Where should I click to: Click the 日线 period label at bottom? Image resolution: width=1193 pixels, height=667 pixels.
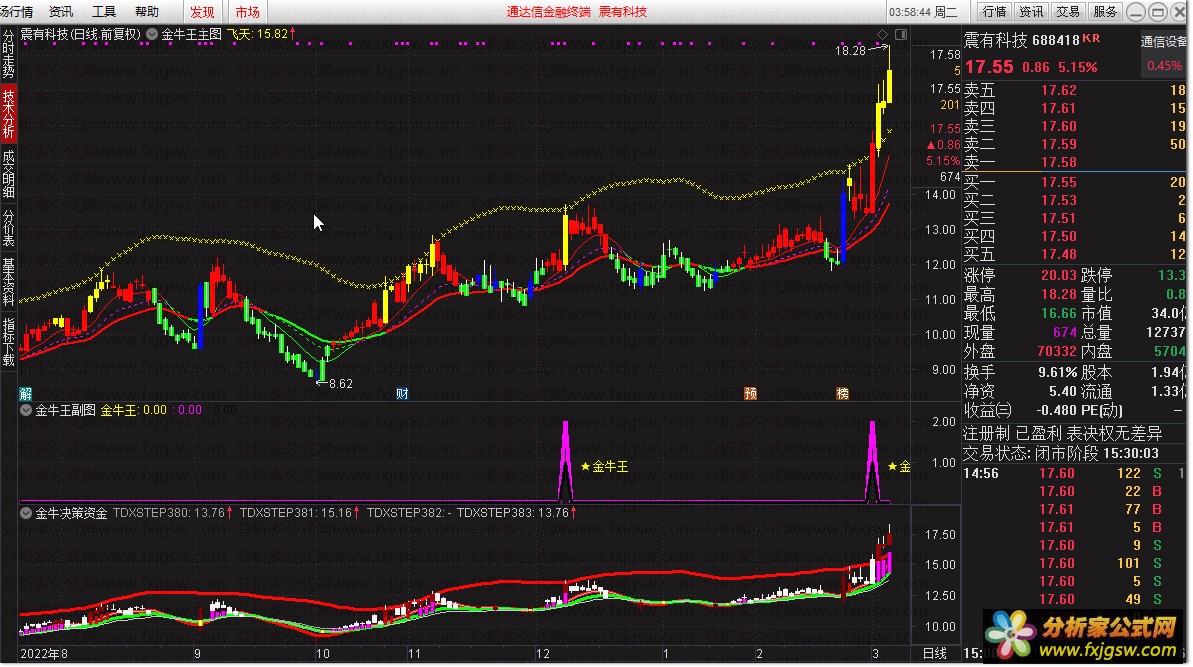tap(934, 653)
